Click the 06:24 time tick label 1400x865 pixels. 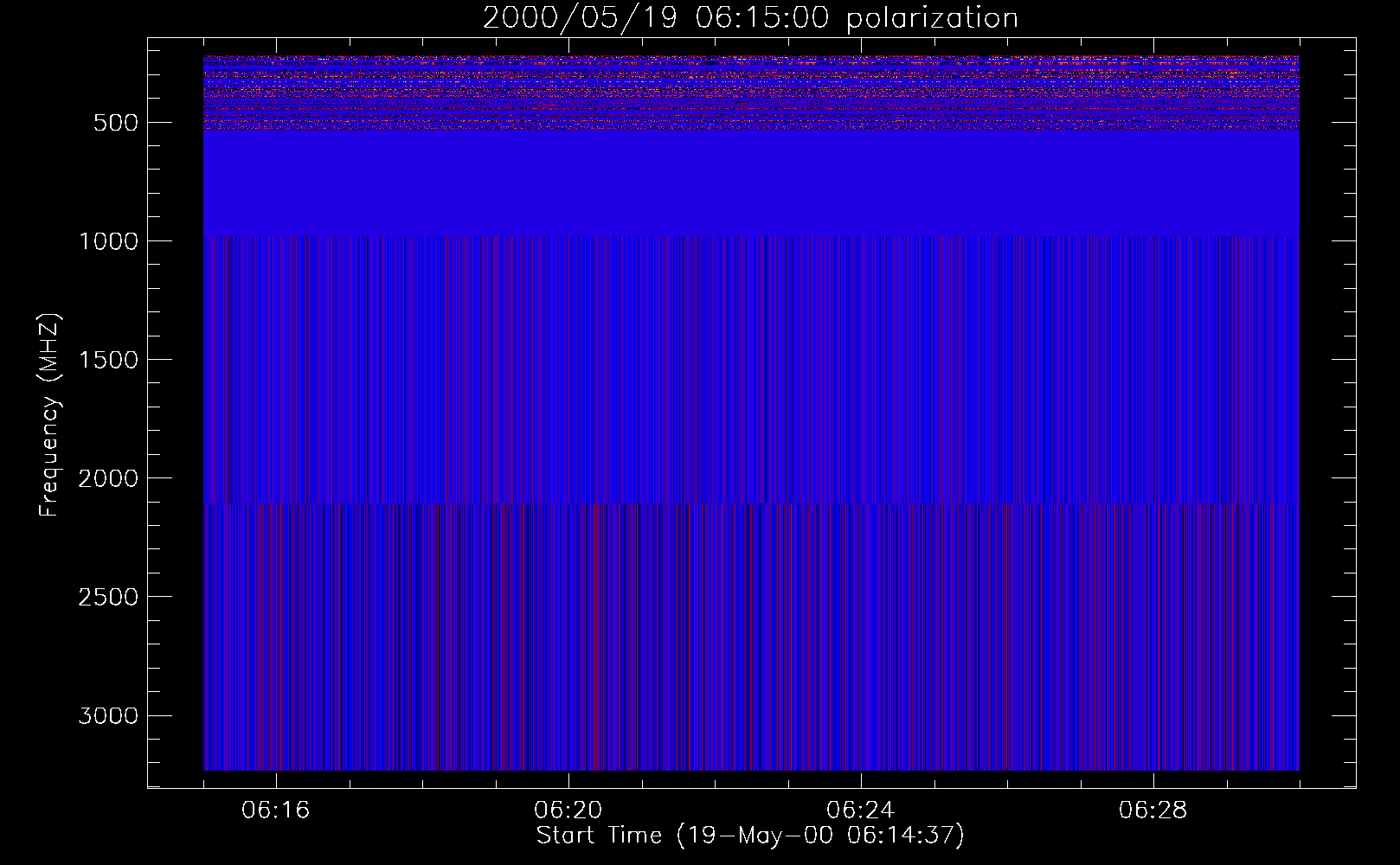click(x=861, y=811)
